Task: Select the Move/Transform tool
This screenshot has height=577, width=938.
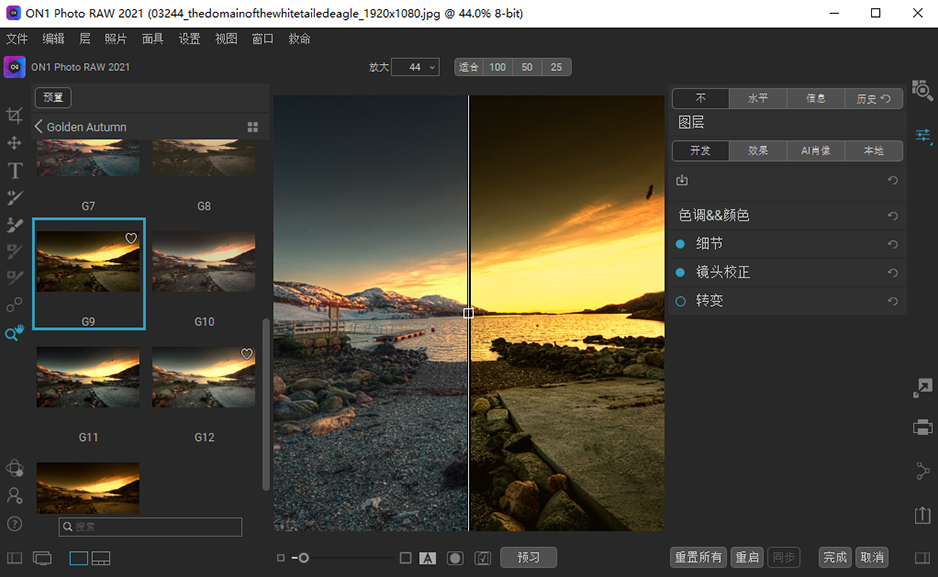Action: click(x=14, y=143)
